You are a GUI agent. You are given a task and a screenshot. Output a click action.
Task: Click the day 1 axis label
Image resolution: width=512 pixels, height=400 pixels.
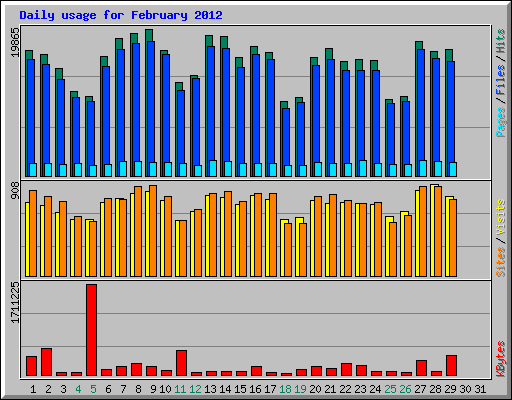[33, 389]
